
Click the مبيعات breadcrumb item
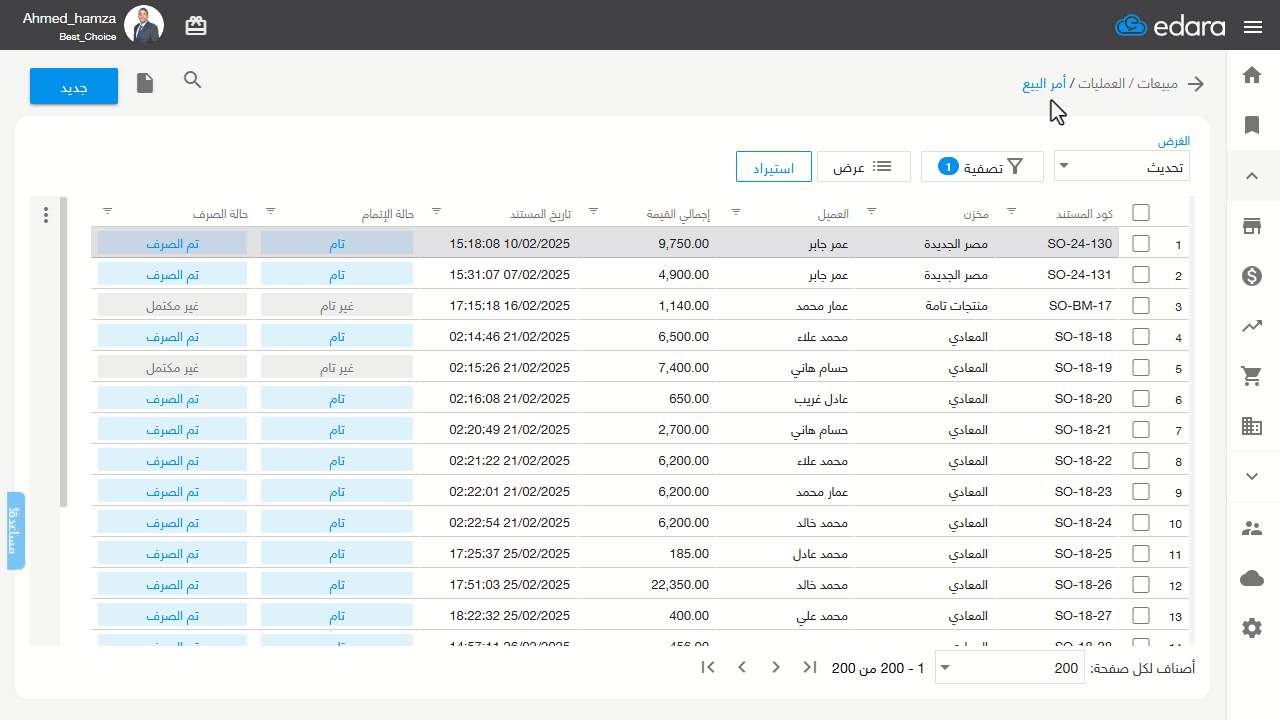(x=1157, y=84)
